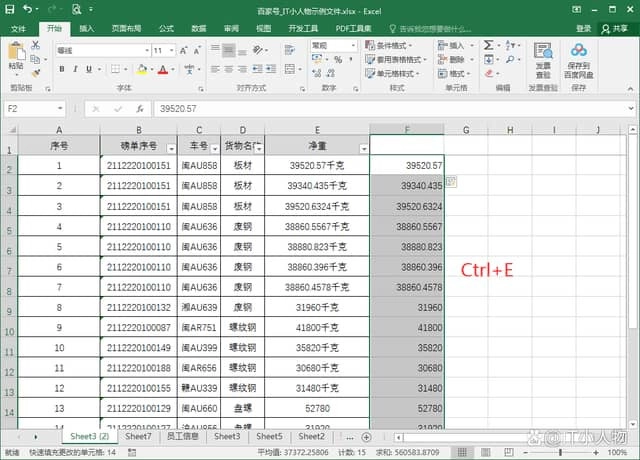Click the Save icon in quick access toolbar
This screenshot has width=640, height=460.
pos(9,8)
